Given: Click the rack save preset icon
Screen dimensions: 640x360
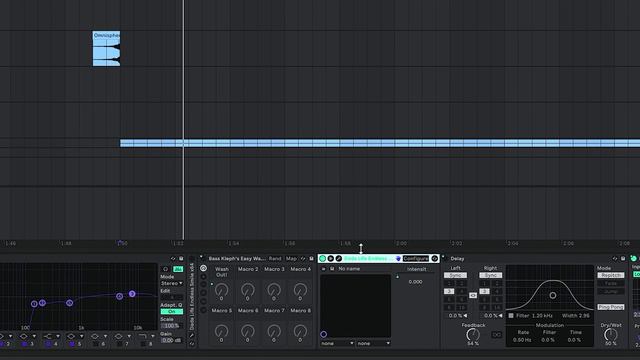Looking at the screenshot, I should (x=311, y=258).
